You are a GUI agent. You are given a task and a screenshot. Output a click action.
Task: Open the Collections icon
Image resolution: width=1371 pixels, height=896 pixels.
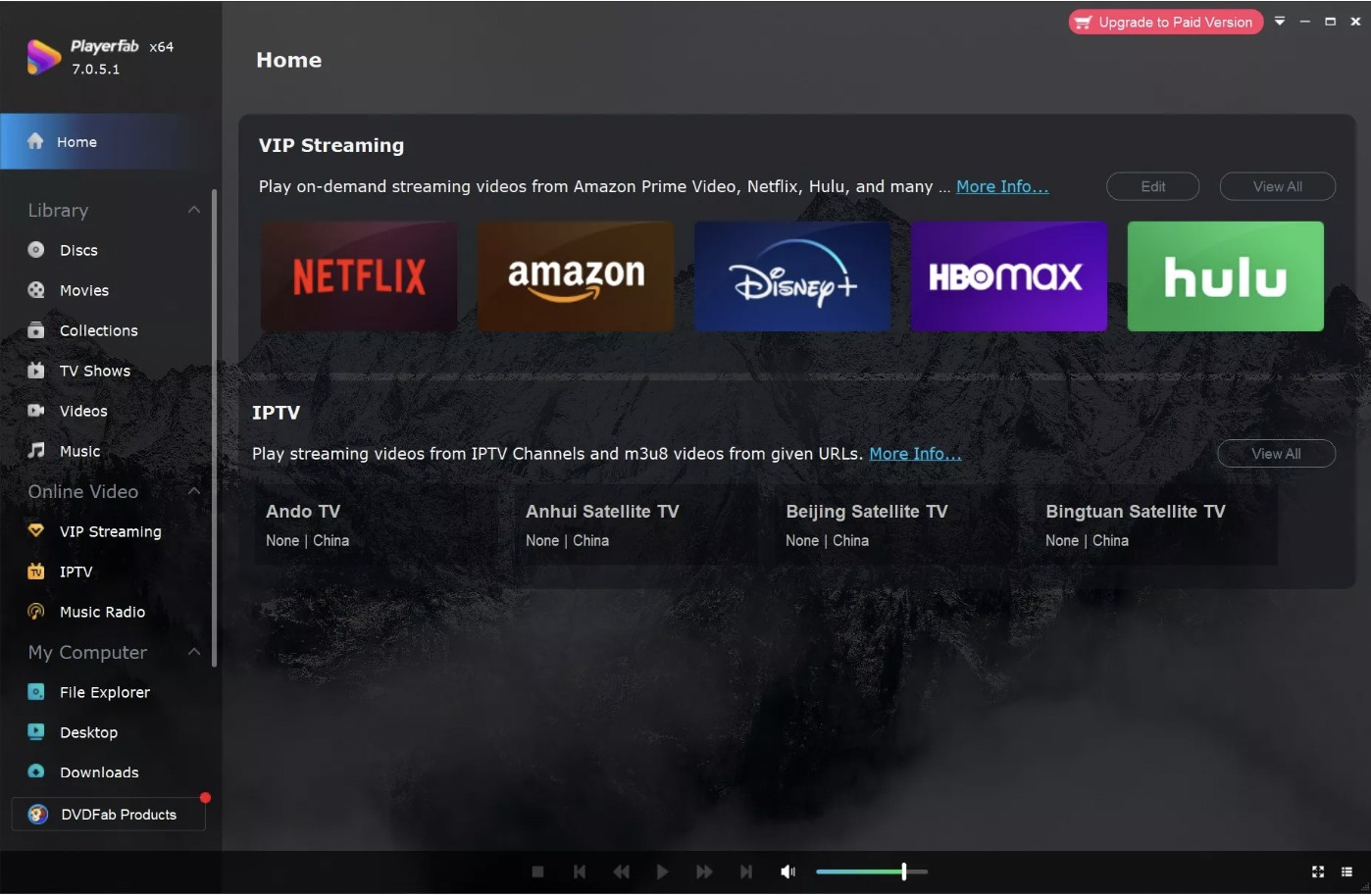click(x=36, y=330)
